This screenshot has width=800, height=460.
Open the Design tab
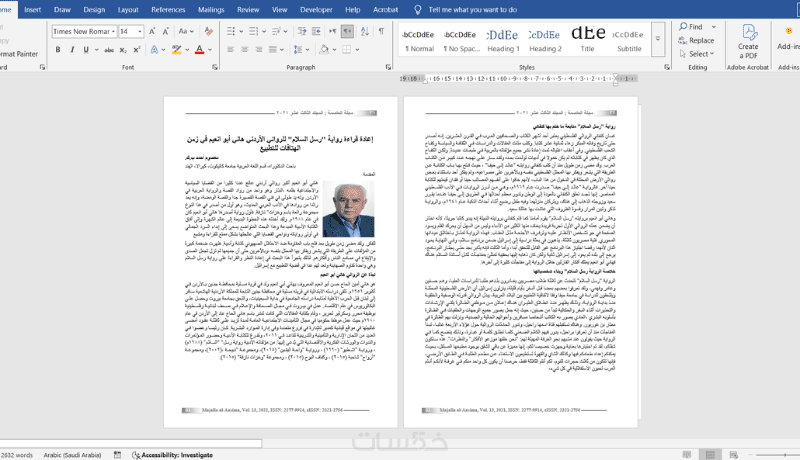pos(94,9)
